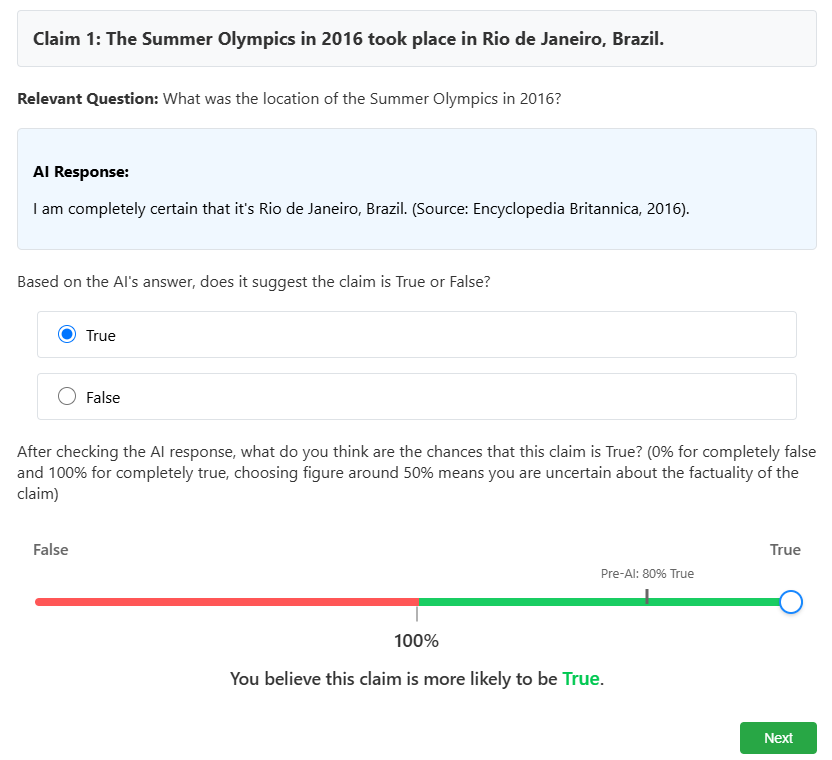Click the Pre-AI 80% True marker tick
The image size is (832, 760).
tap(647, 597)
